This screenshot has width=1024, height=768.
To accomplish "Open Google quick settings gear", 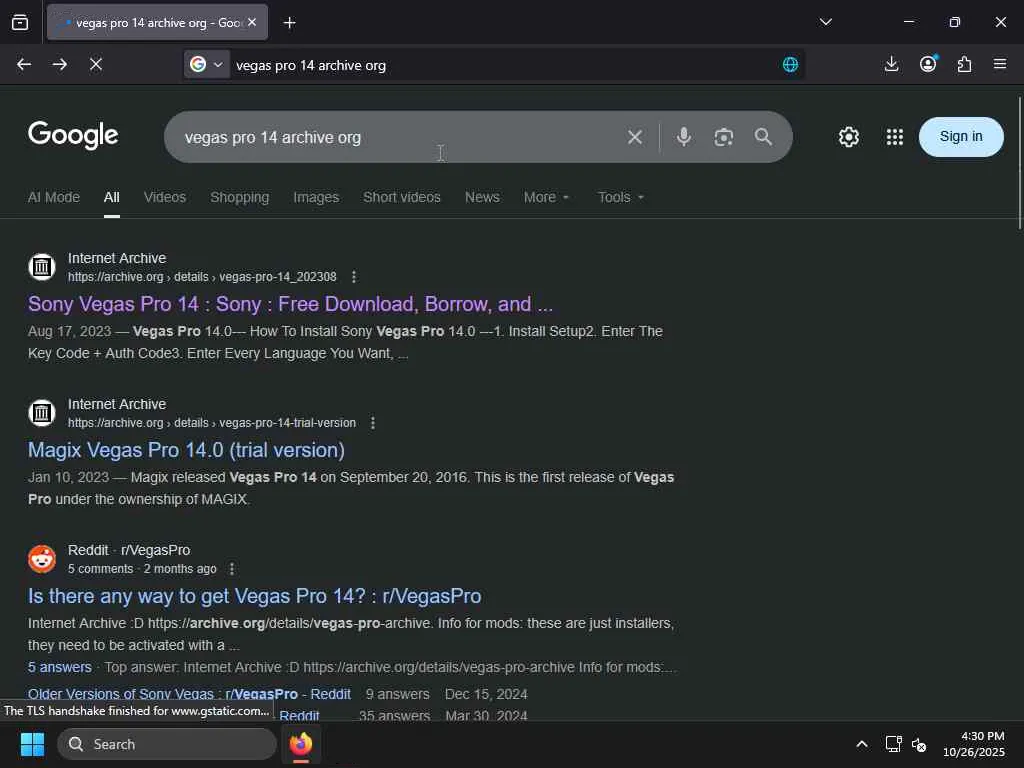I will pos(848,137).
